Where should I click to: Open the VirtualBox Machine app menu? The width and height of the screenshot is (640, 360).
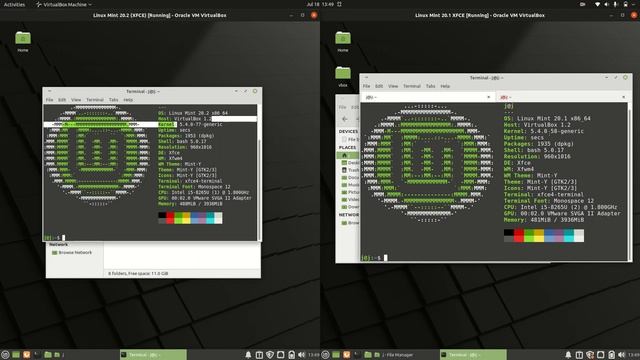[x=63, y=4]
